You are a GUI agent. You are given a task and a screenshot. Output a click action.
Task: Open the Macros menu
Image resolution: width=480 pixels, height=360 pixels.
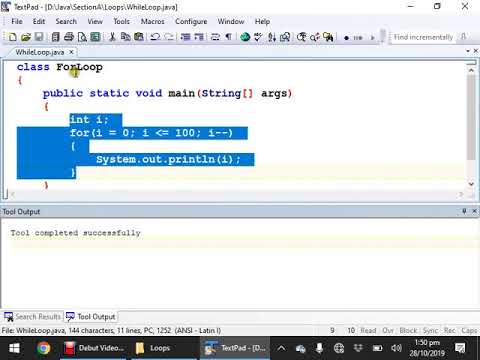(x=153, y=21)
